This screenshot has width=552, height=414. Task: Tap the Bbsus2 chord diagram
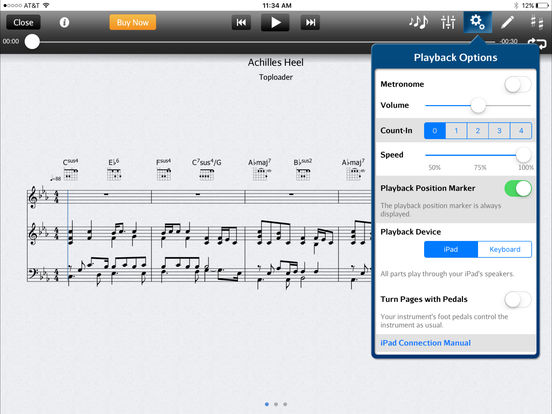(303, 175)
